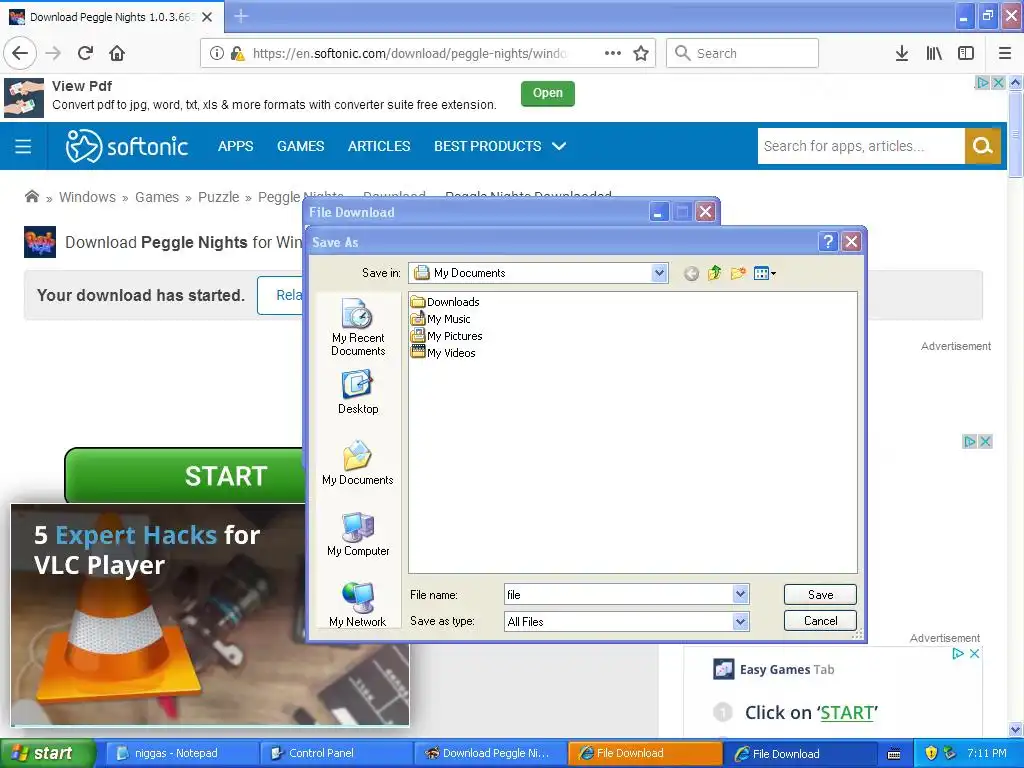Click the Softonic logo

(x=127, y=146)
